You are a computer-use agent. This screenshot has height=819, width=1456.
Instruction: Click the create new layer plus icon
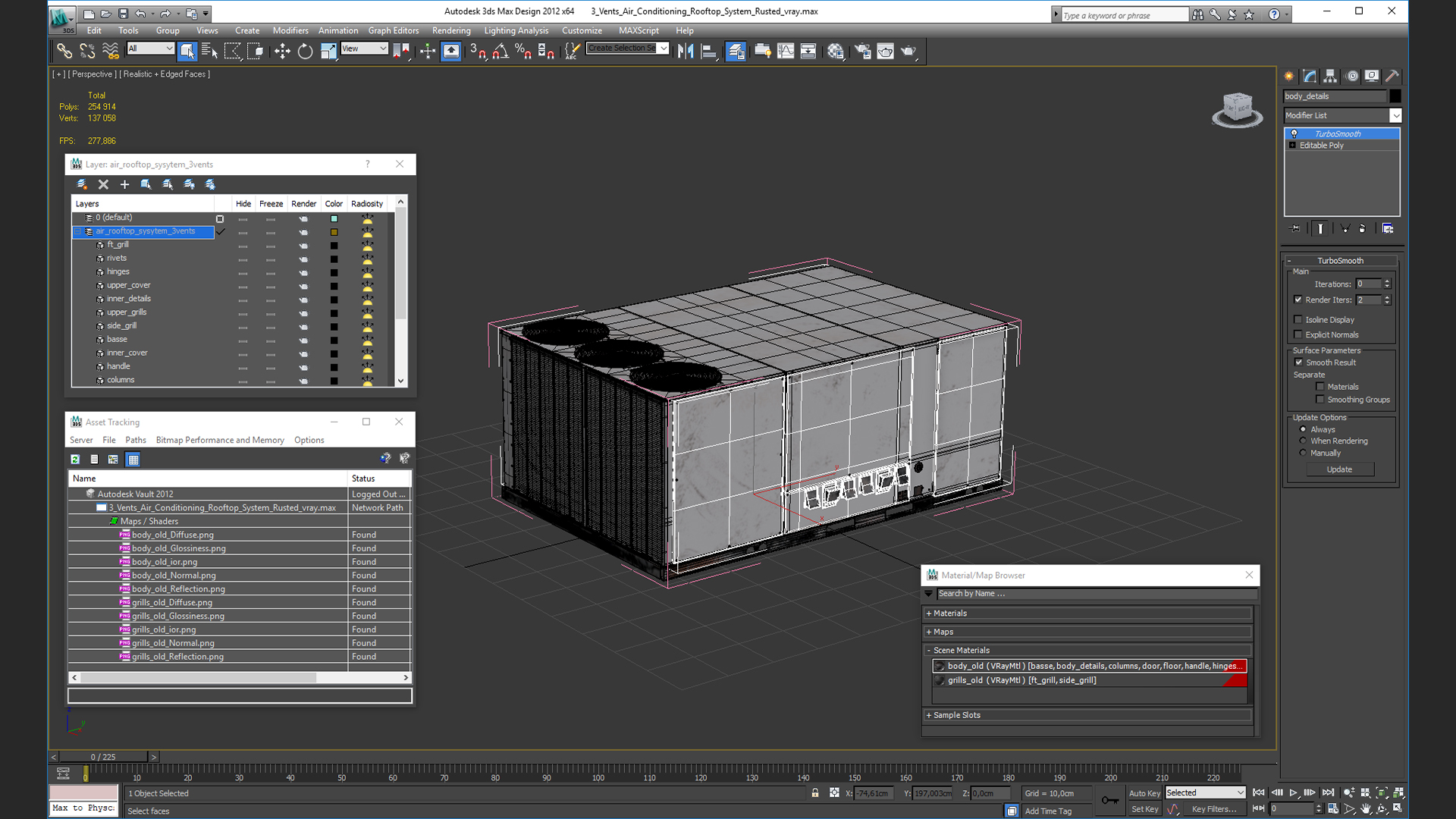pyautogui.click(x=124, y=184)
